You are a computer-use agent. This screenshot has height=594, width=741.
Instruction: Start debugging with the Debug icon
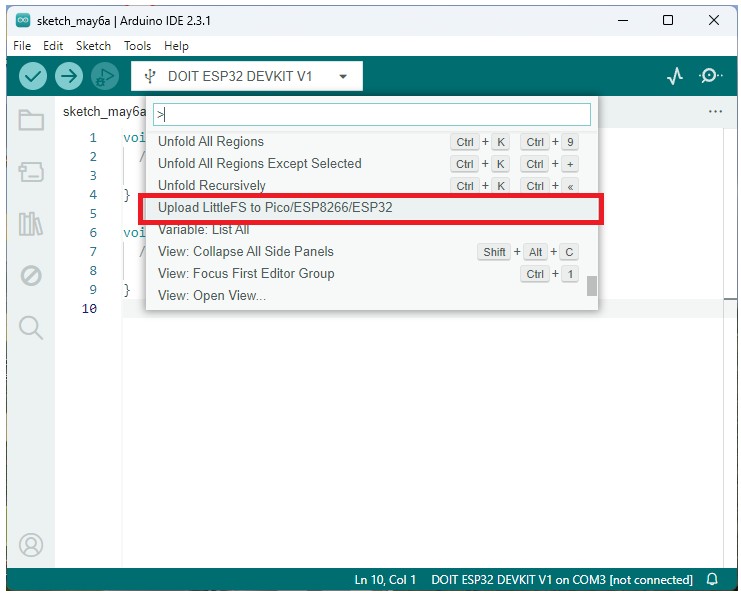point(104,76)
